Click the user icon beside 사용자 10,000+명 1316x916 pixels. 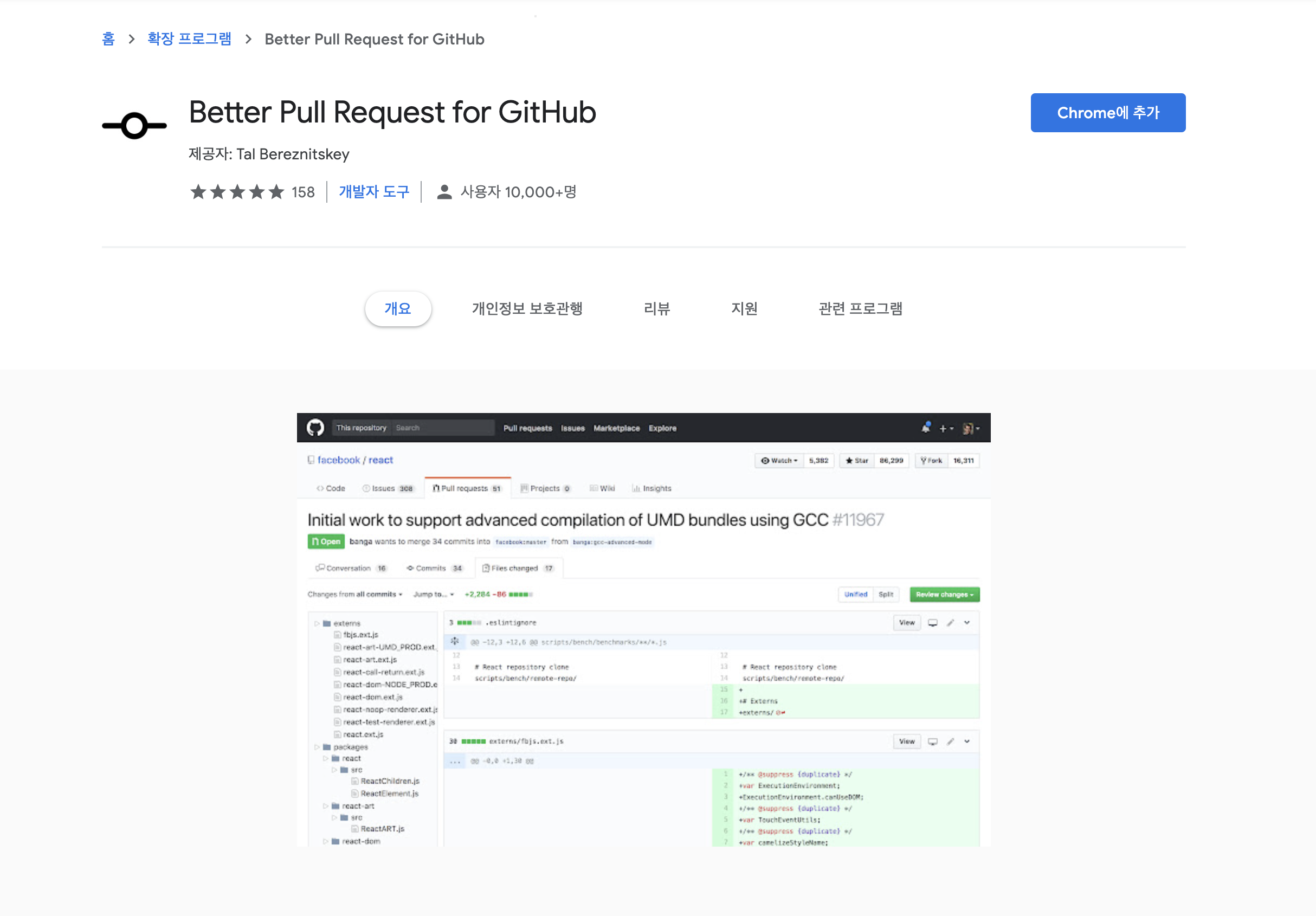(x=444, y=192)
